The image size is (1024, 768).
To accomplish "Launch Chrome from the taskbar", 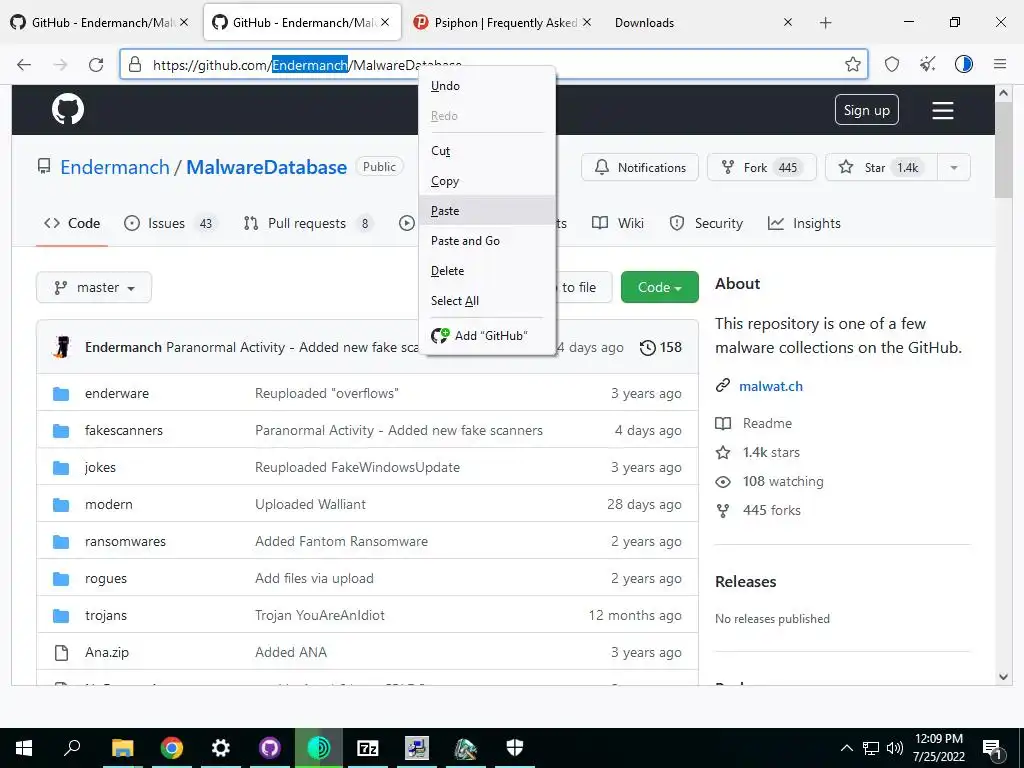I will tap(172, 748).
